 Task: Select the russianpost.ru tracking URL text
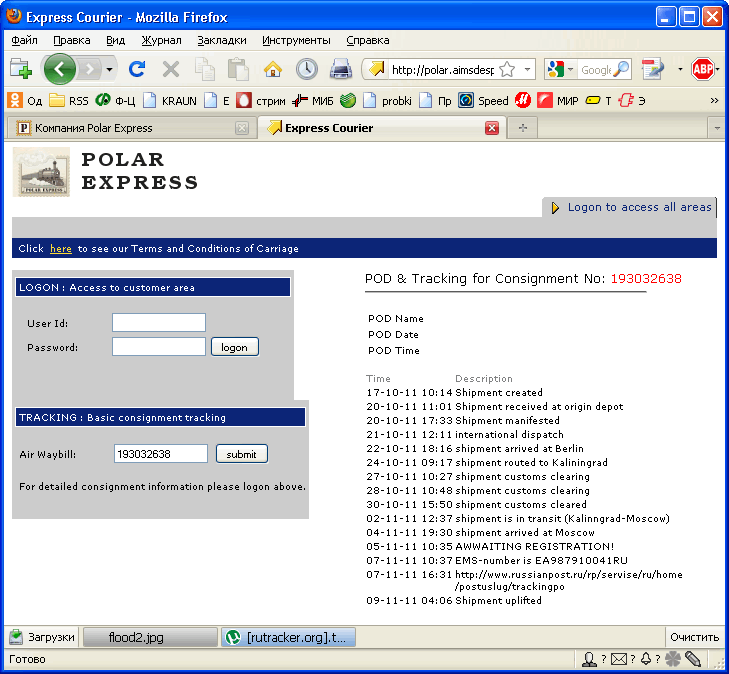(569, 581)
